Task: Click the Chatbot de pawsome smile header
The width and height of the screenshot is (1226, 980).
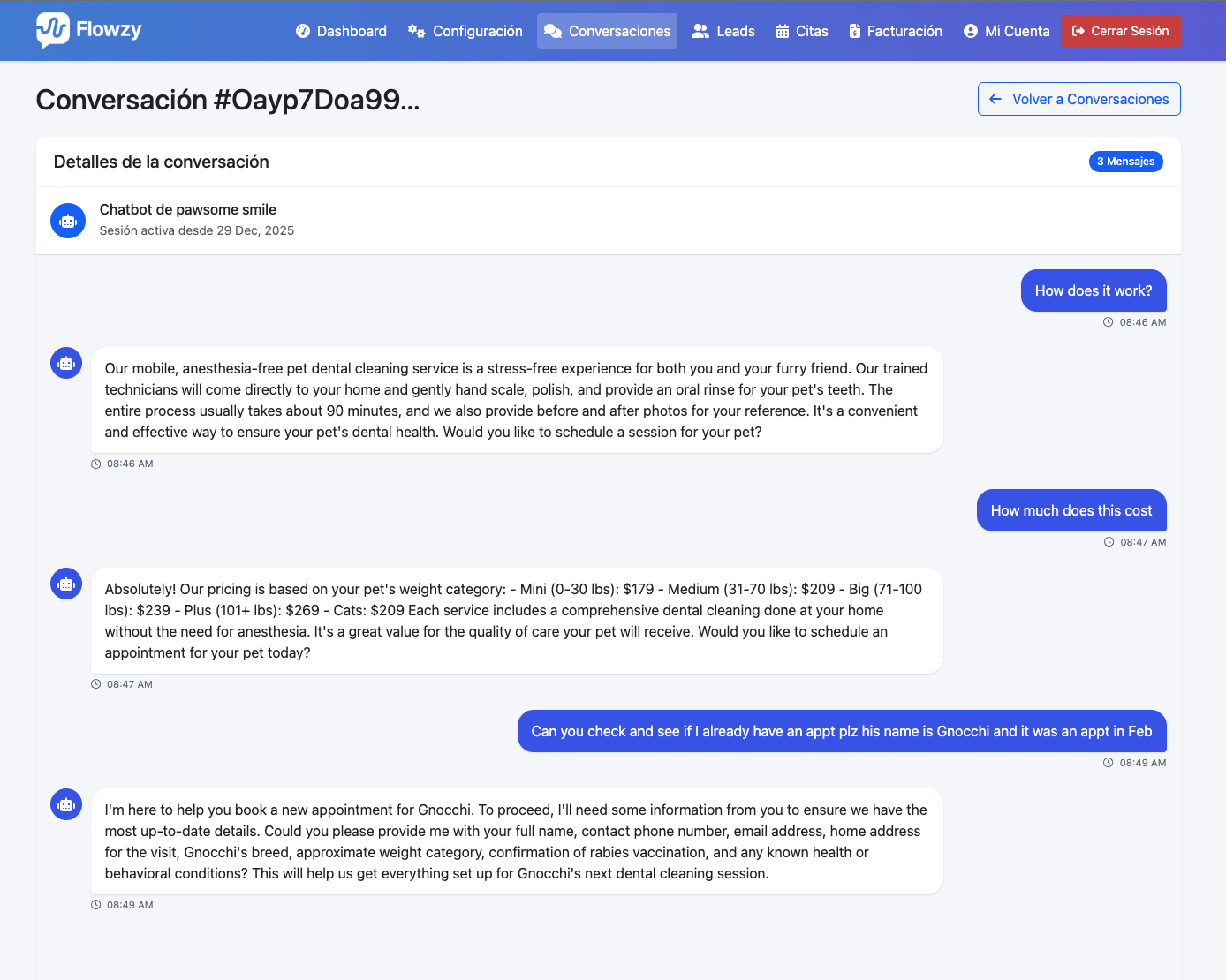Action: tap(188, 209)
